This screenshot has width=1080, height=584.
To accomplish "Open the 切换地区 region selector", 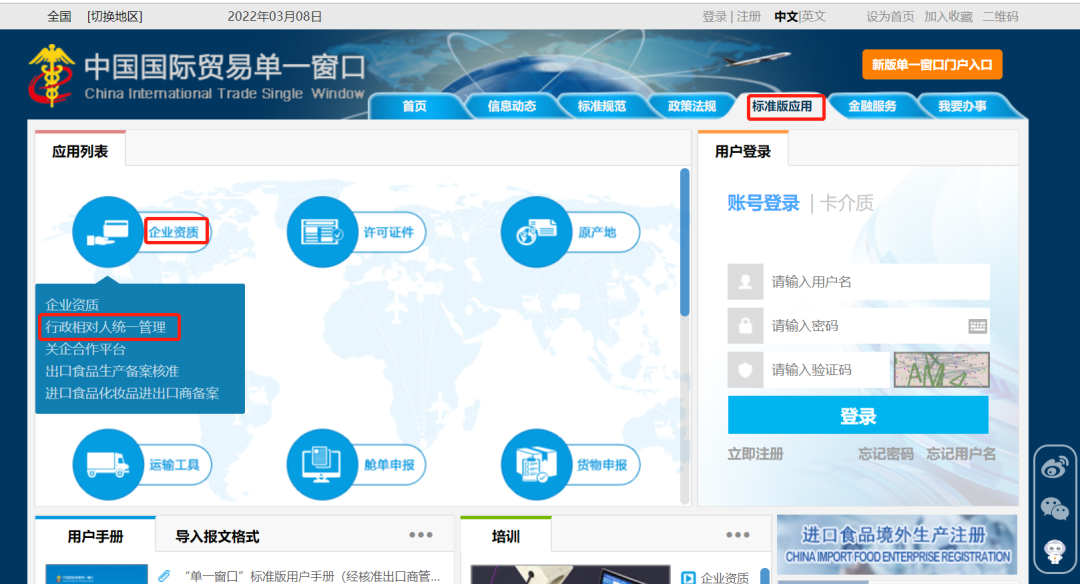I will point(113,15).
